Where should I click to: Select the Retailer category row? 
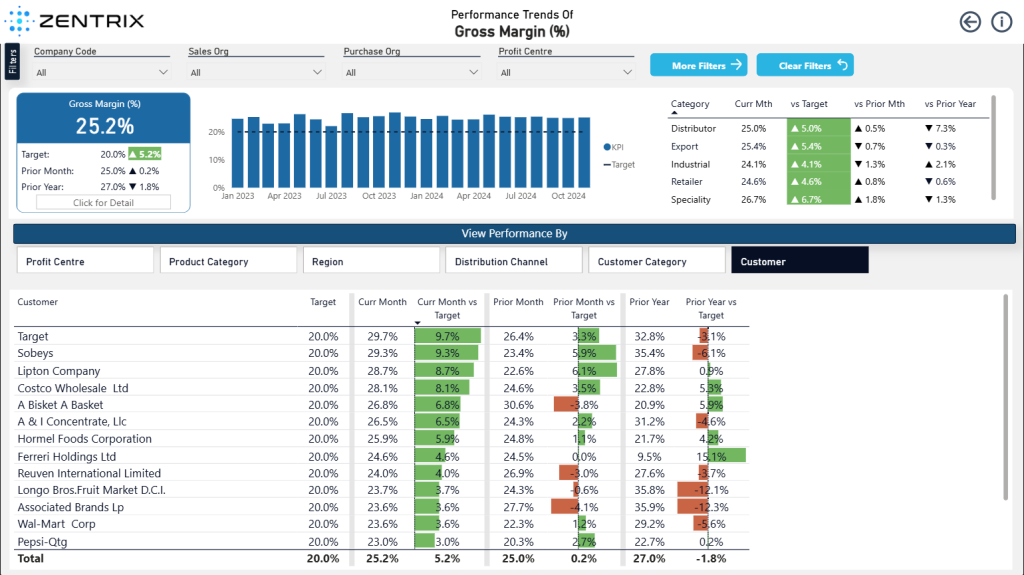pos(827,182)
